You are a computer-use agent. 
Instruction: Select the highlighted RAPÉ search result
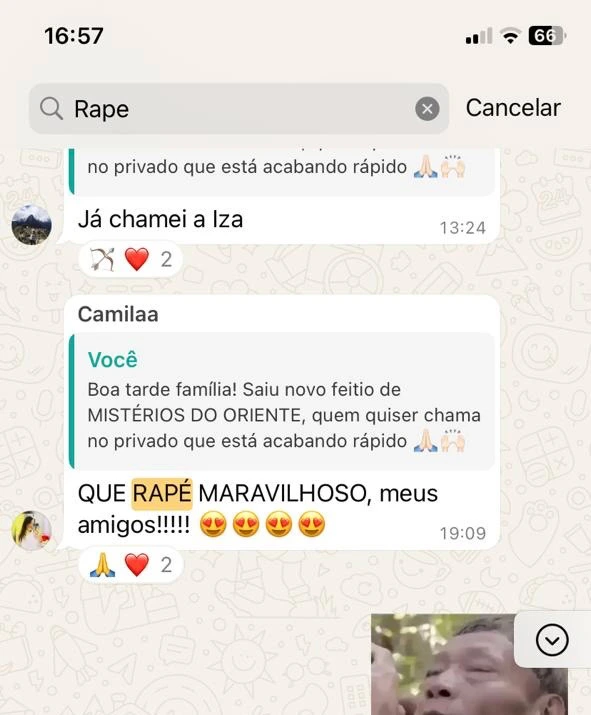tap(162, 494)
